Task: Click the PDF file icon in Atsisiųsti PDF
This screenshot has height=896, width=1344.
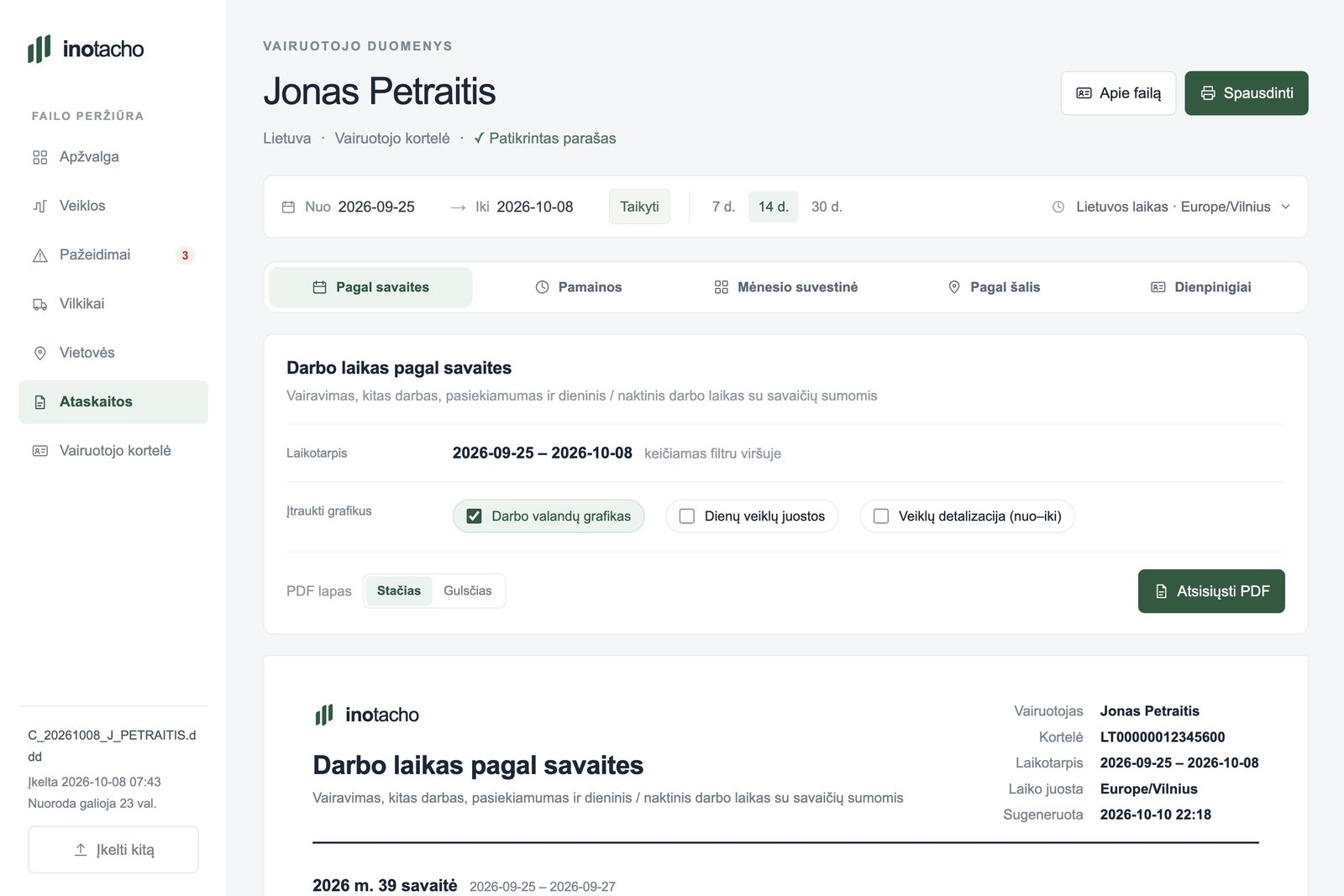Action: tap(1161, 591)
